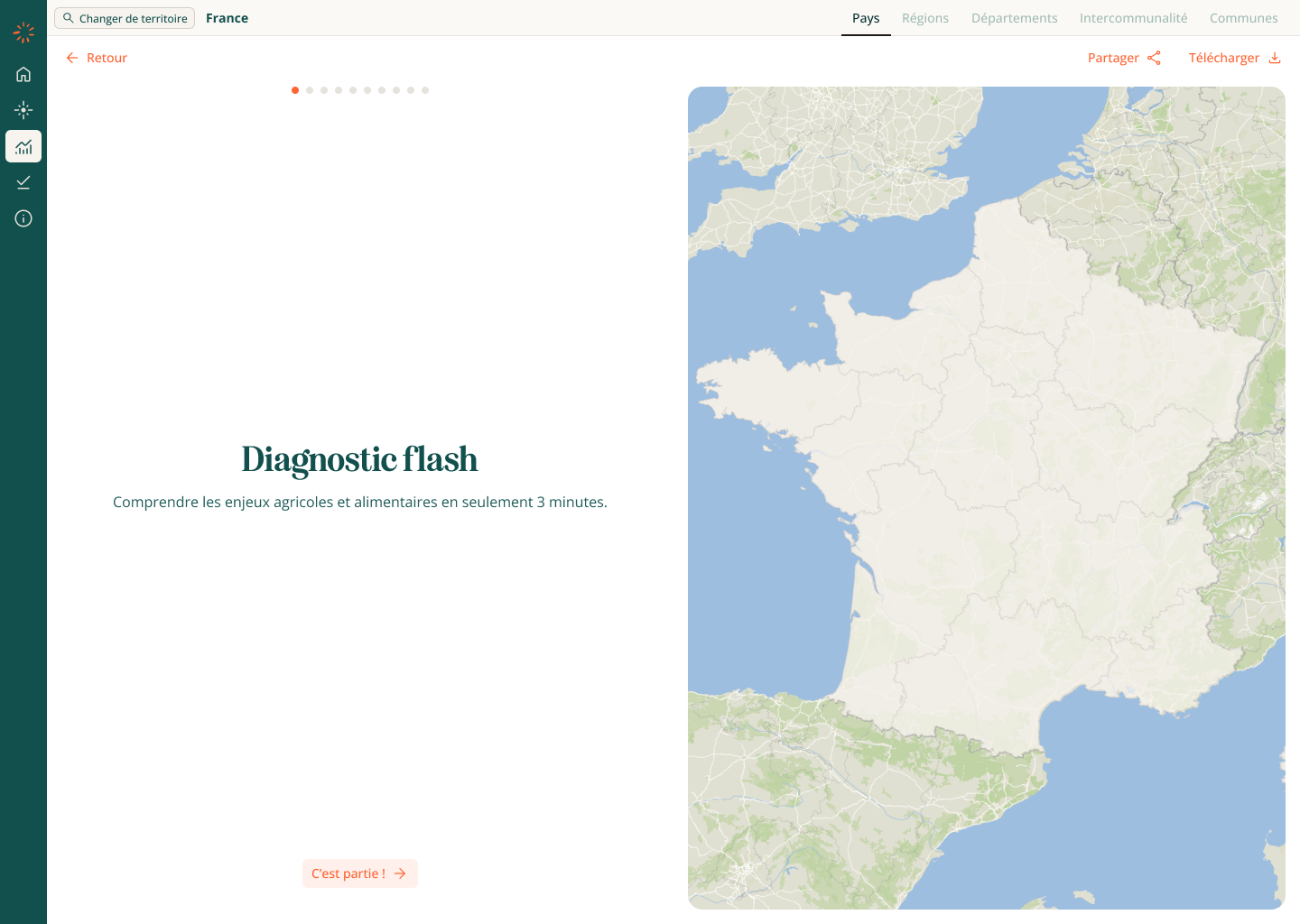This screenshot has height=924, width=1300.
Task: Select the fifth pagination dot
Action: tap(353, 90)
